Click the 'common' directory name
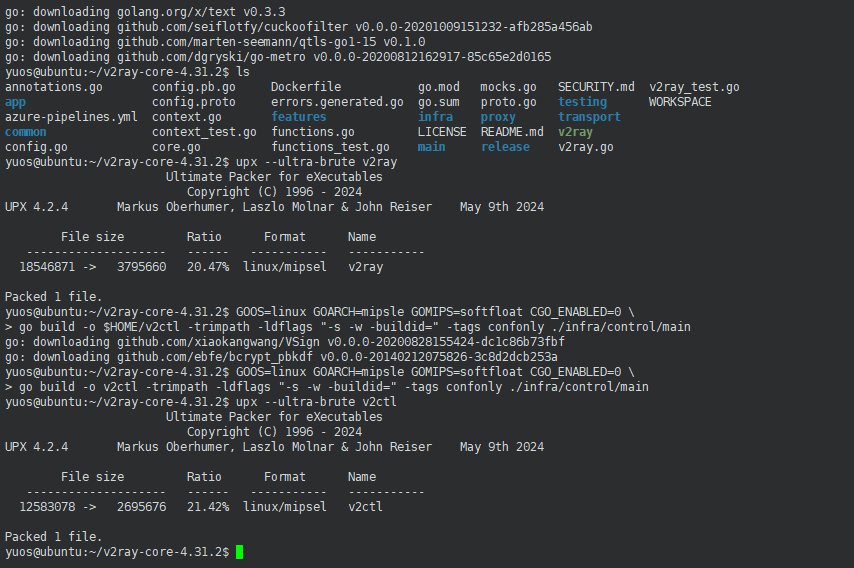Viewport: 854px width, 568px height. point(26,132)
